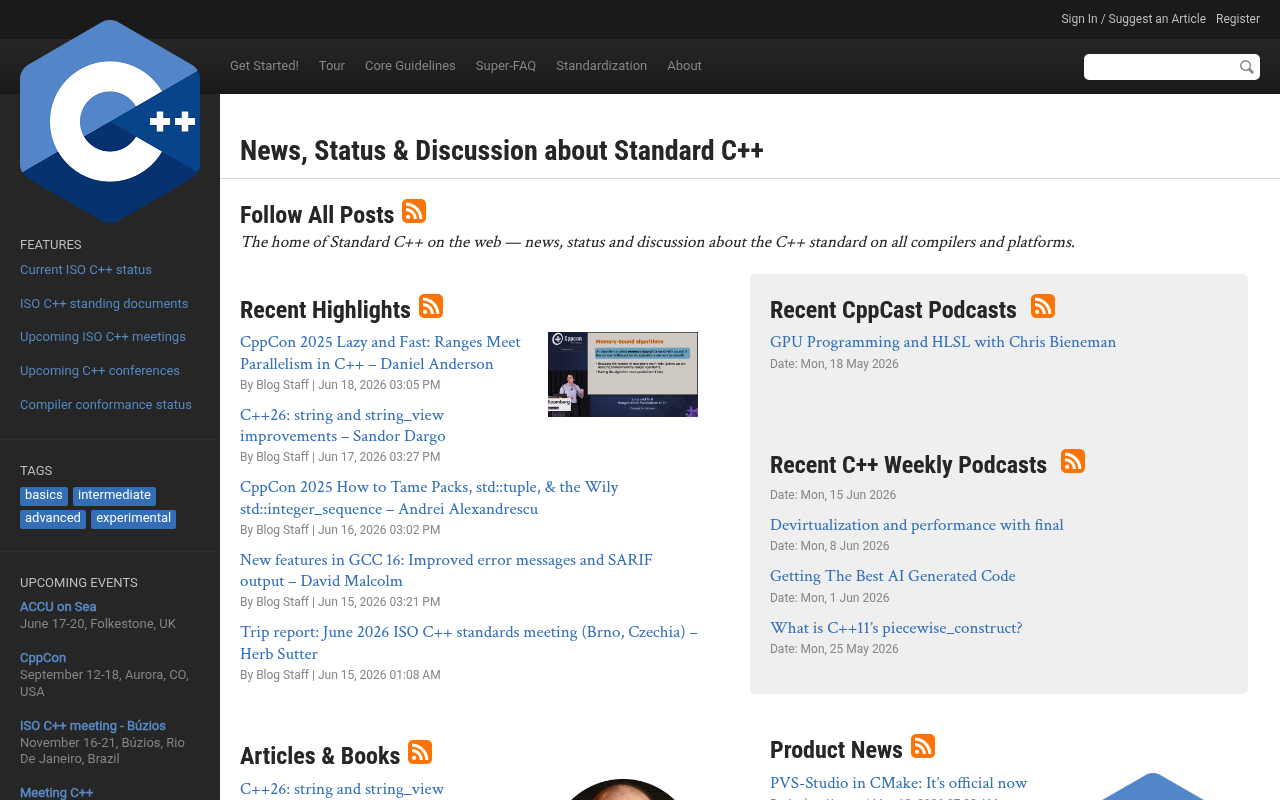Click the 'Date: Mon, 25 May 2026' text
Viewport: 1280px width, 800px height.
(x=834, y=649)
